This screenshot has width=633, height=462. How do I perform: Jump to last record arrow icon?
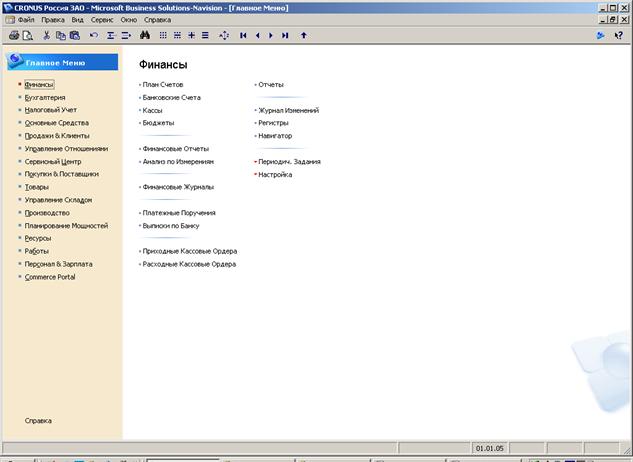click(x=285, y=36)
